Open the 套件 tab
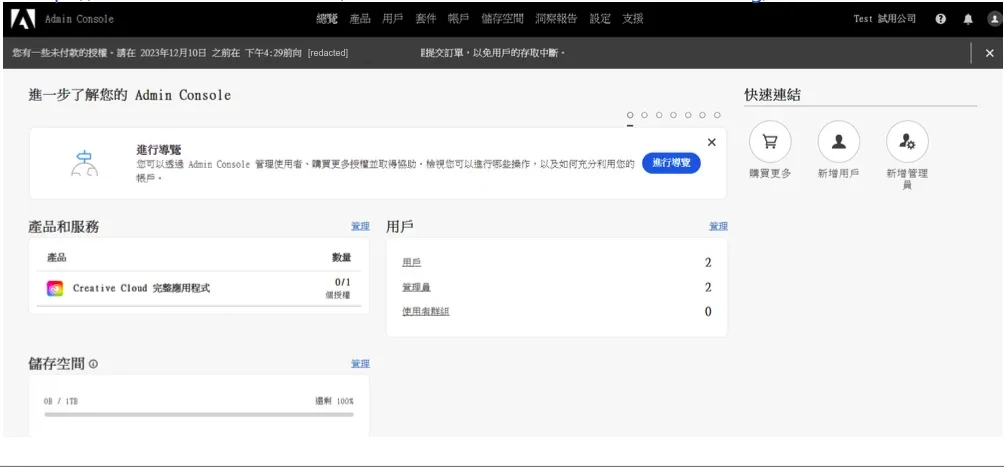Viewport: 1004px width, 467px height. tap(426, 19)
